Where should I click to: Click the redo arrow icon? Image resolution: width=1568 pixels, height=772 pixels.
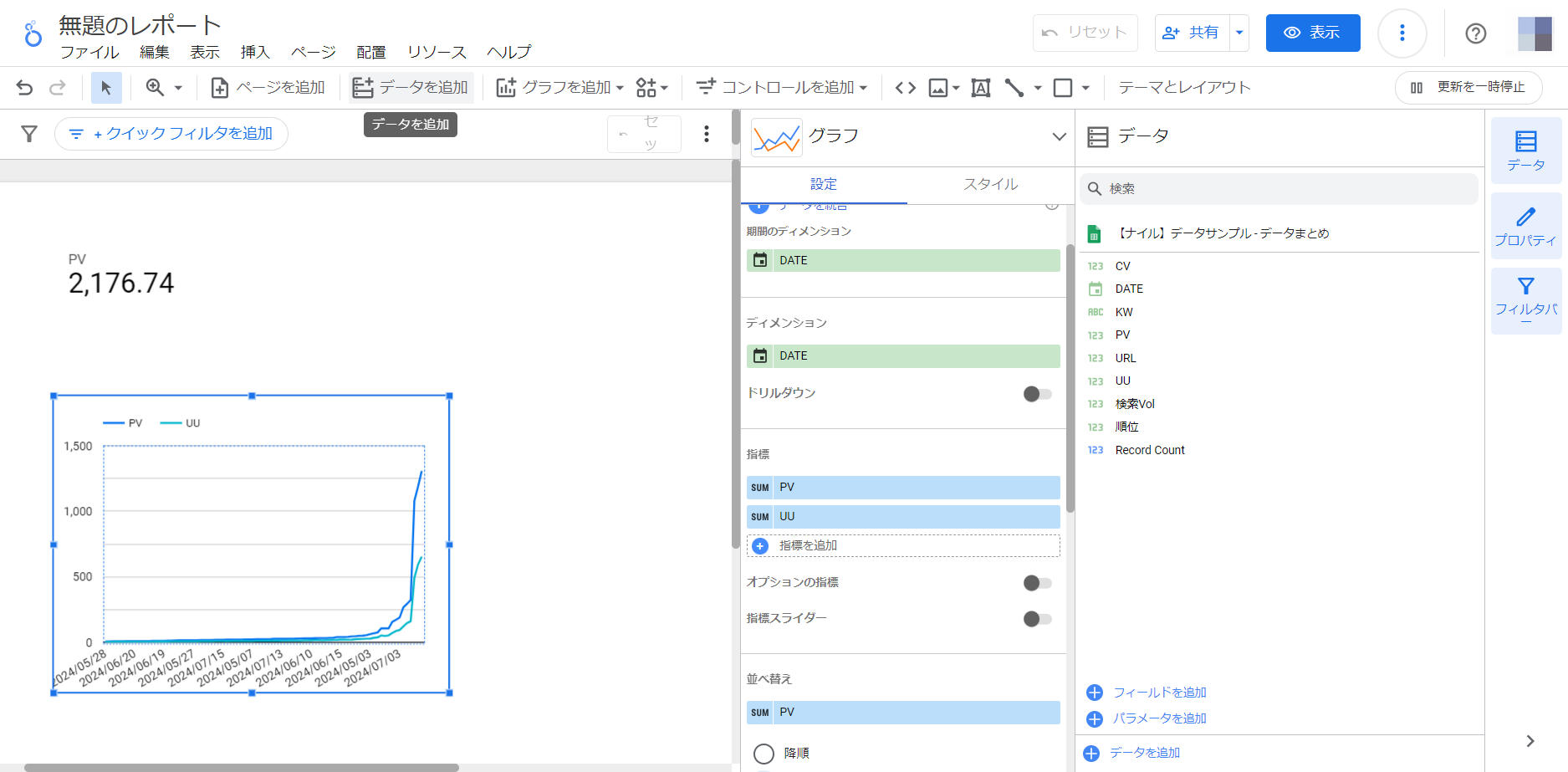point(57,87)
